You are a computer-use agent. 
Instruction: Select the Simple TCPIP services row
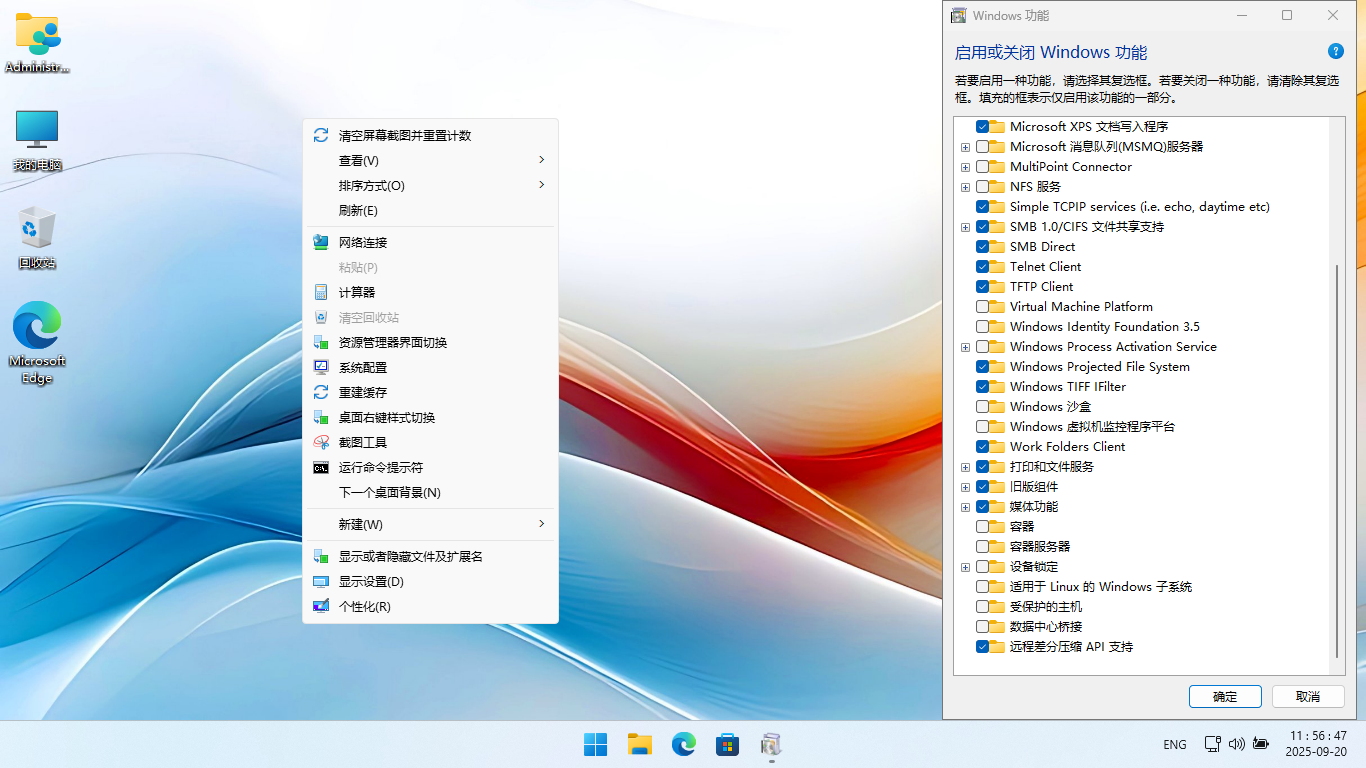pyautogui.click(x=1139, y=206)
